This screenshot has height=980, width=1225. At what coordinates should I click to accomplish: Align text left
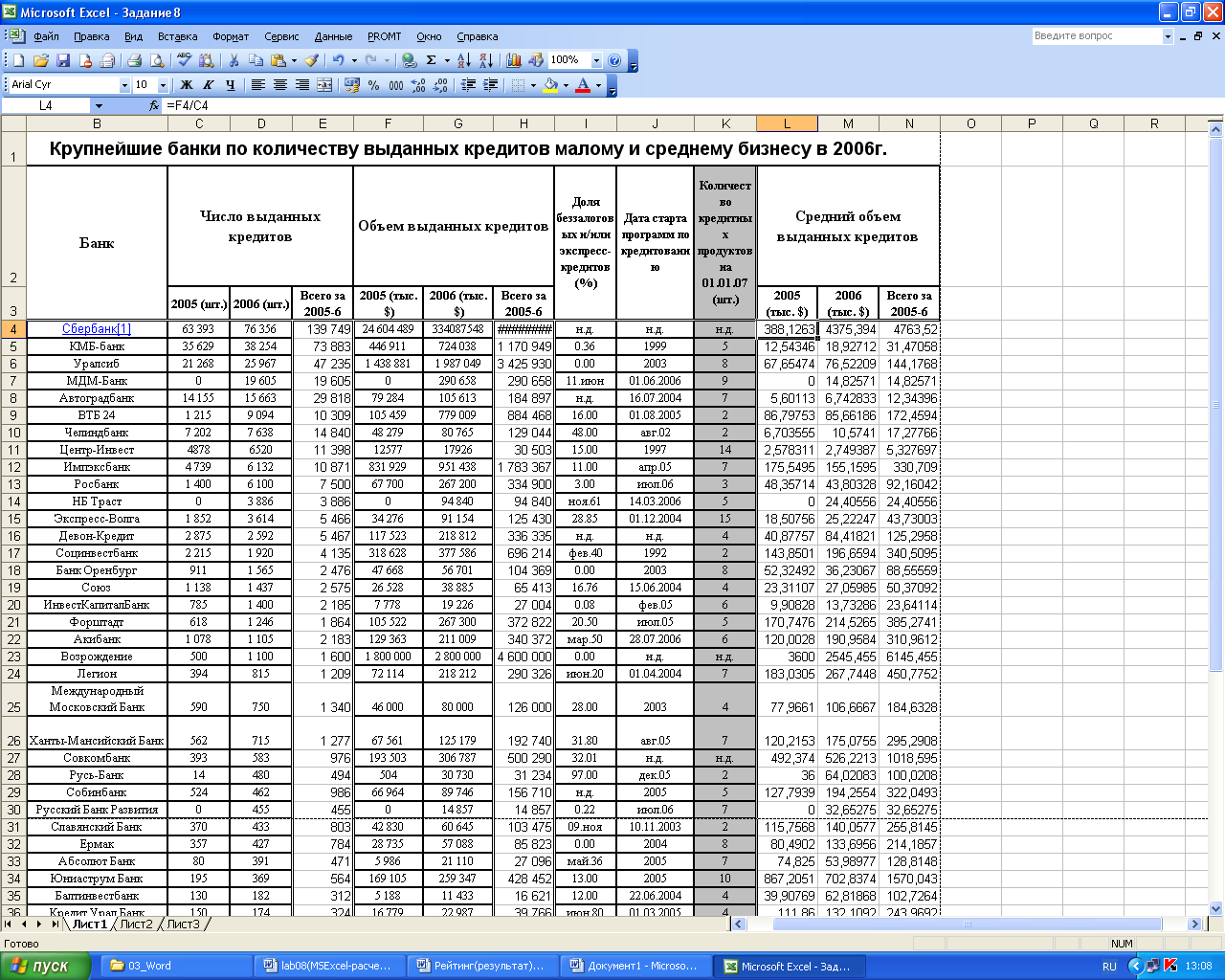point(258,85)
